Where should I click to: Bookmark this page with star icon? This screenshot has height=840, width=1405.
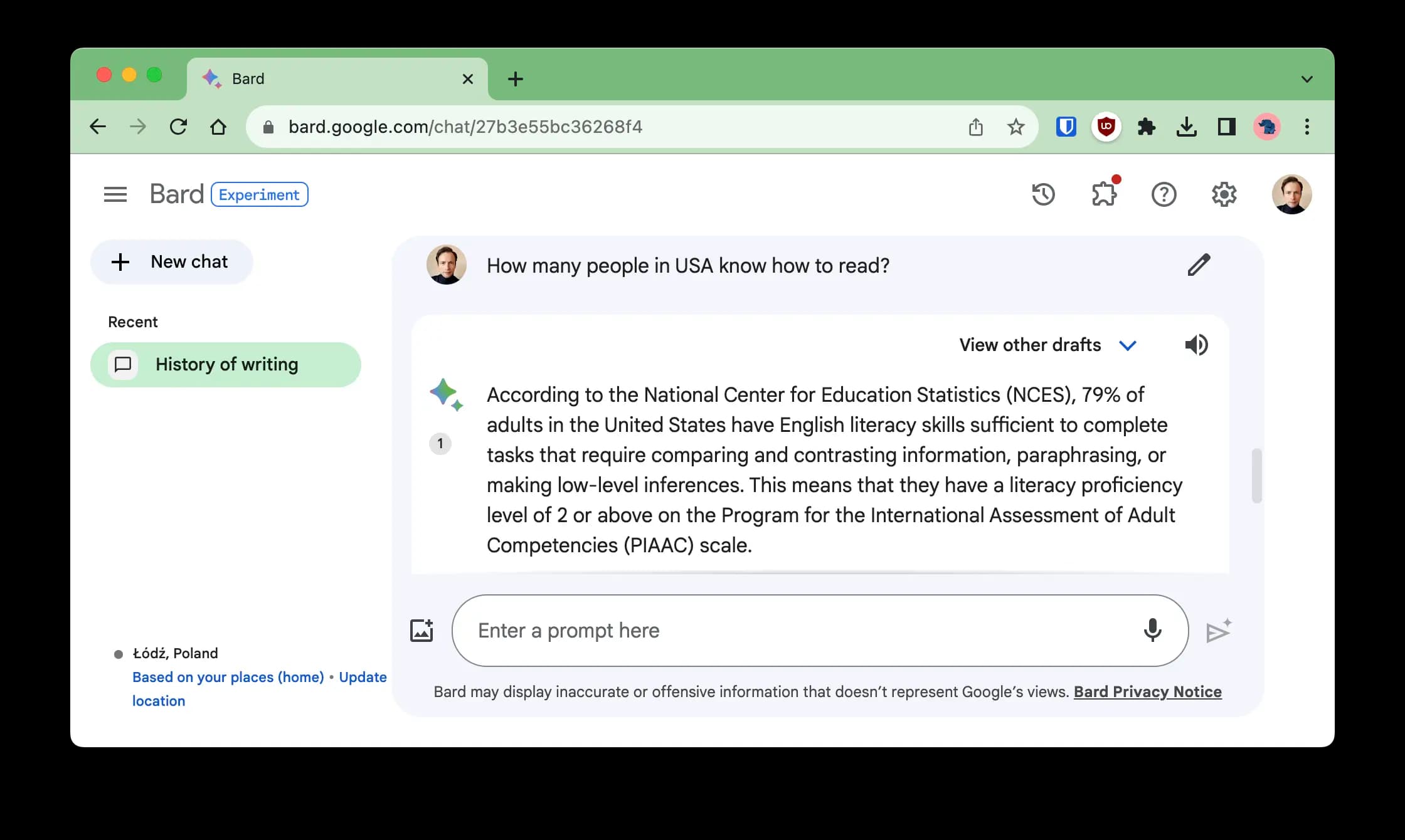pyautogui.click(x=1015, y=127)
